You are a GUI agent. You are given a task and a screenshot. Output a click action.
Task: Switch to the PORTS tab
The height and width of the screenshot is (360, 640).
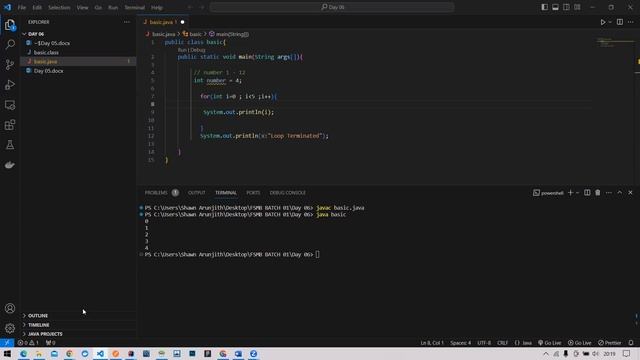tap(253, 193)
